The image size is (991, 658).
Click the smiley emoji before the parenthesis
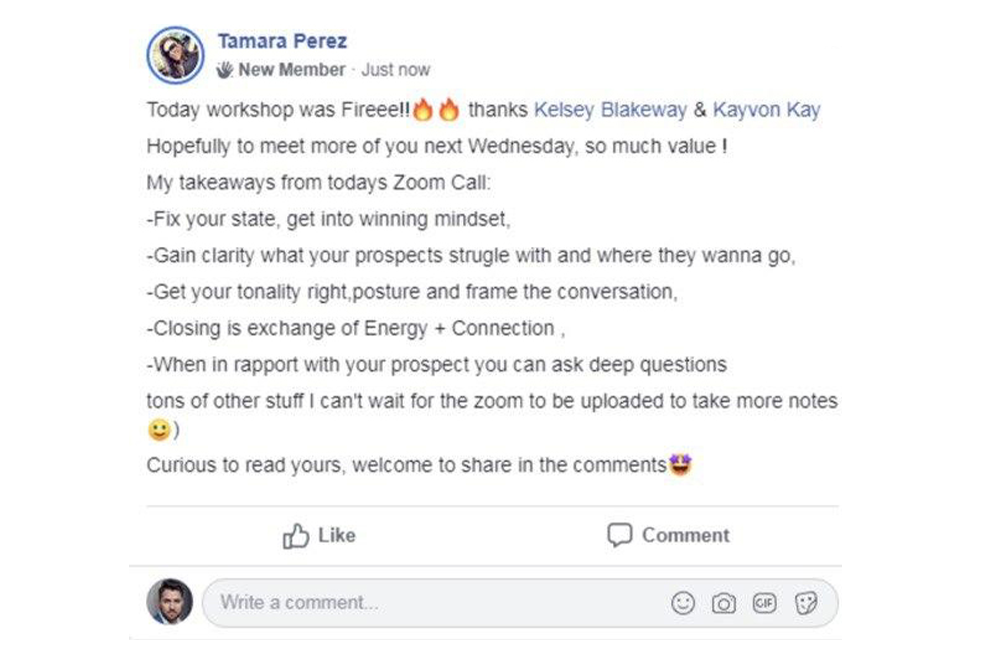(158, 430)
